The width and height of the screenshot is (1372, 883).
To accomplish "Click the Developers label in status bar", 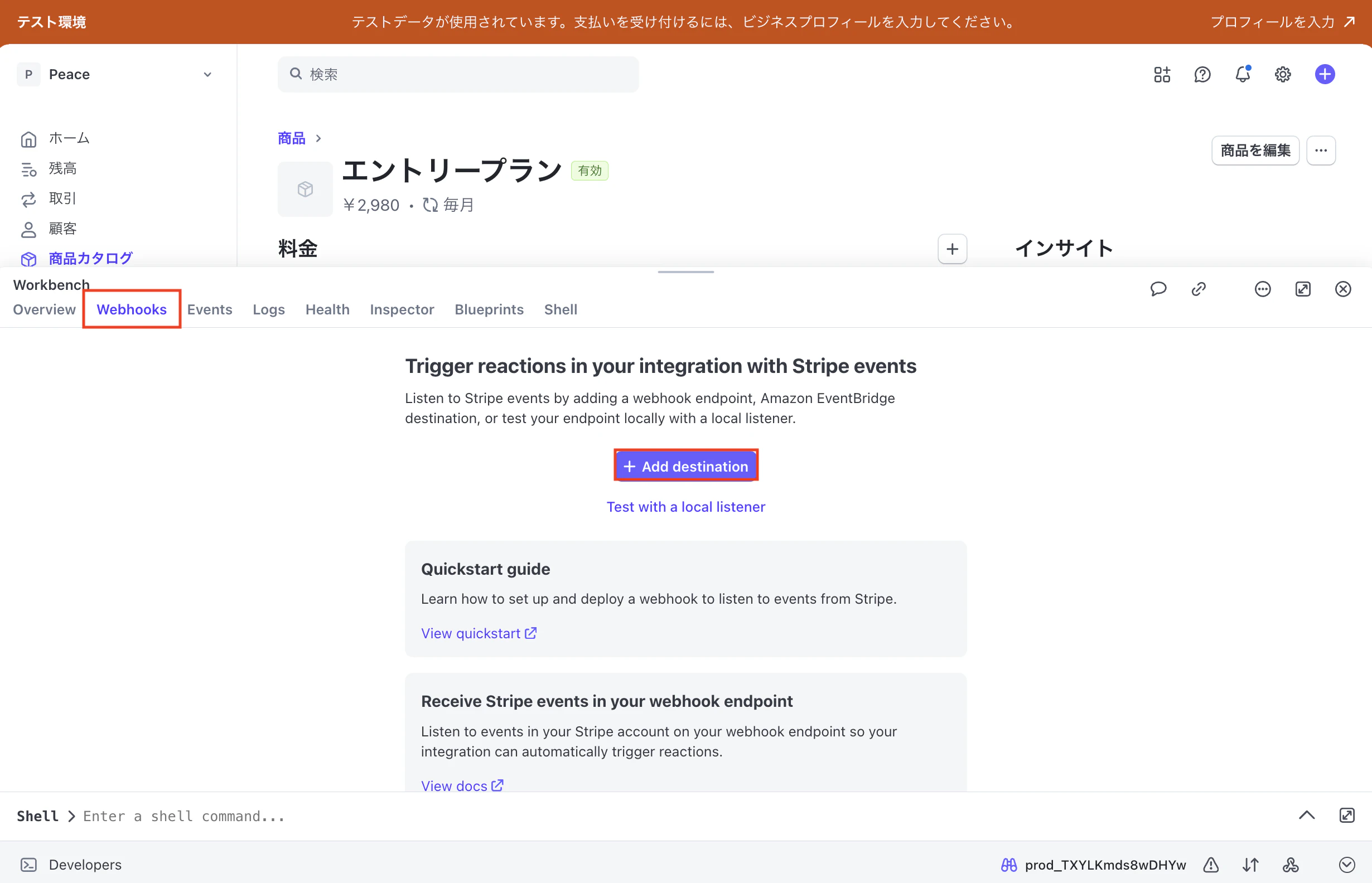I will [x=85, y=865].
